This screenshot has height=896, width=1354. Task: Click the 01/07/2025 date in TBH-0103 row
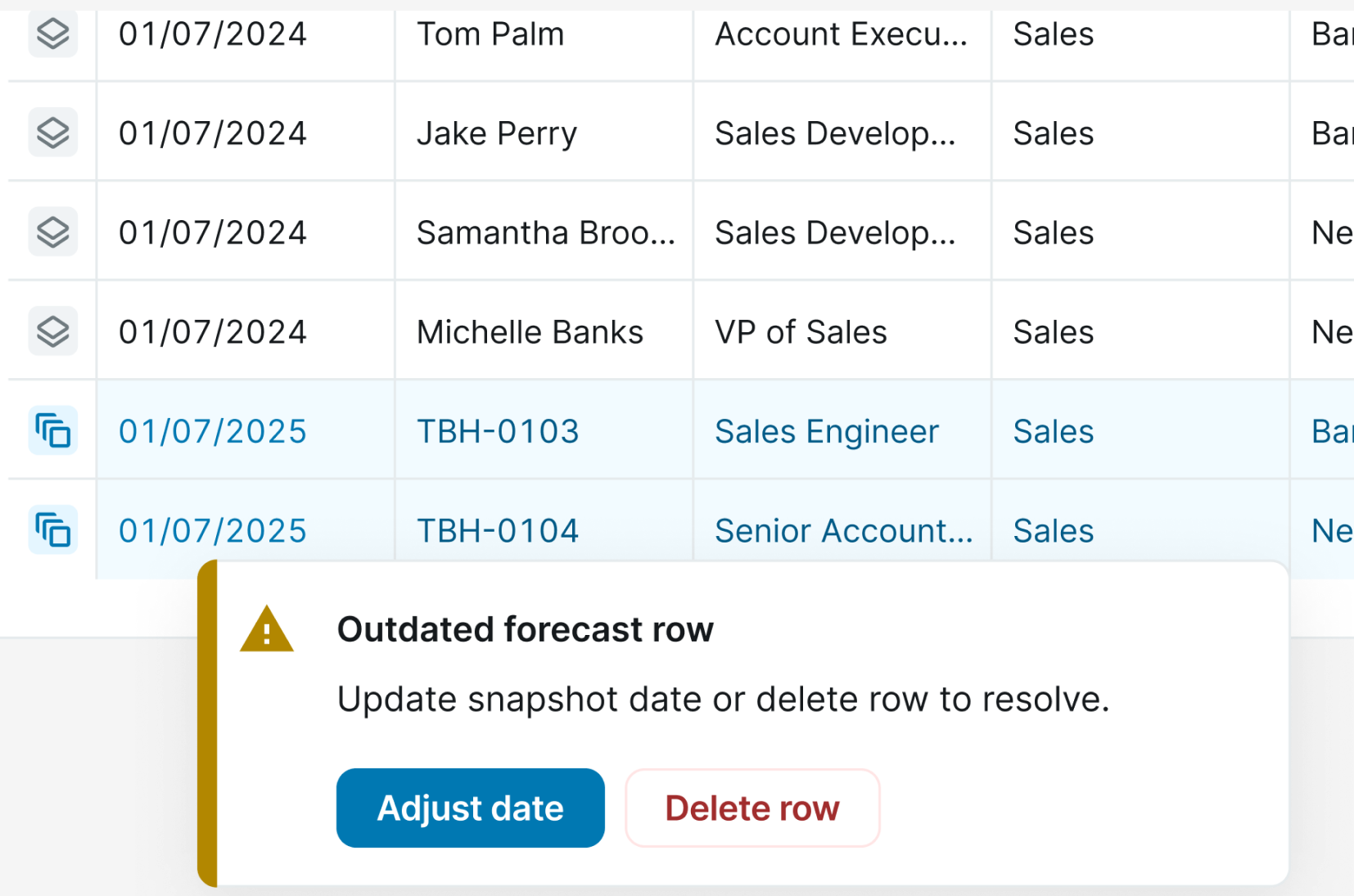tap(213, 431)
